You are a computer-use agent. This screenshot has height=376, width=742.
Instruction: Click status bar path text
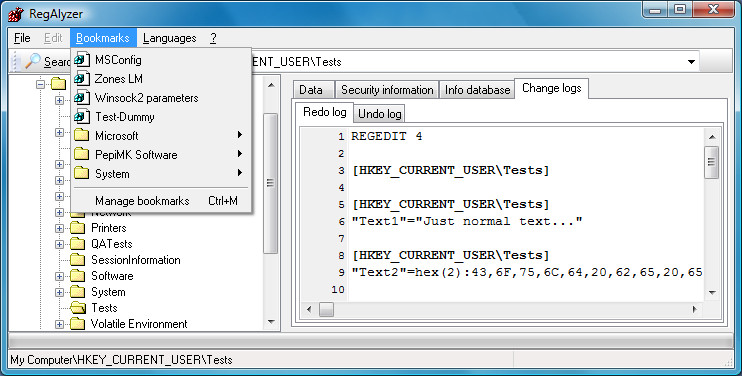coord(122,360)
